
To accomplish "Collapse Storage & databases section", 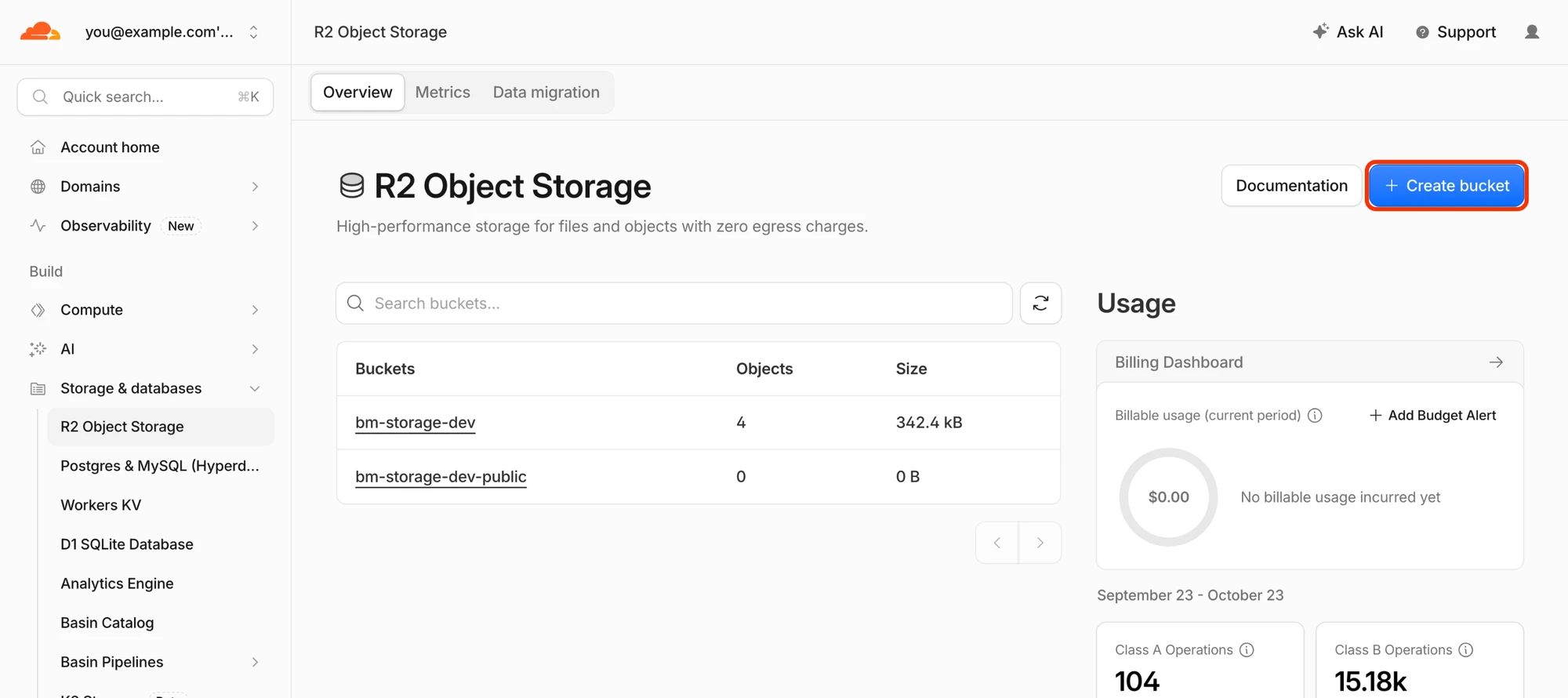I will 255,388.
